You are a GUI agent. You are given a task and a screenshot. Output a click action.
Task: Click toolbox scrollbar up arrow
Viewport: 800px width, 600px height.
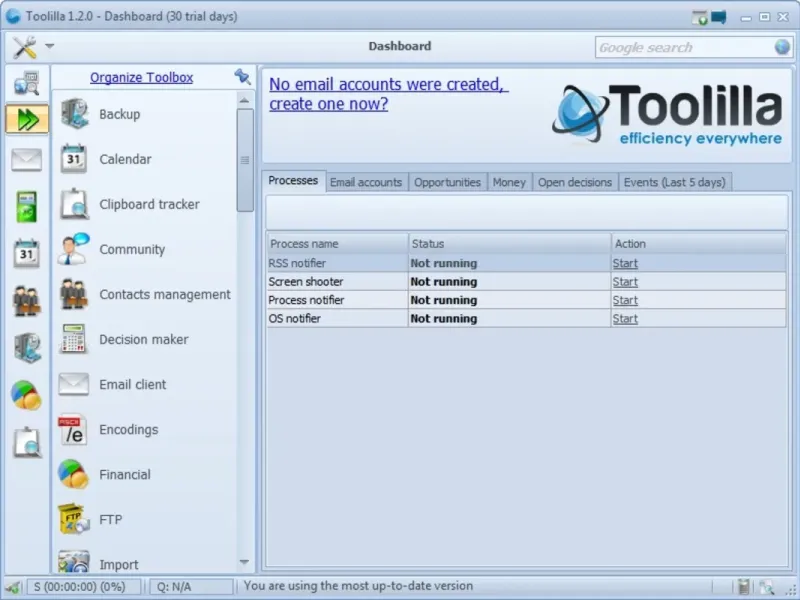point(244,100)
